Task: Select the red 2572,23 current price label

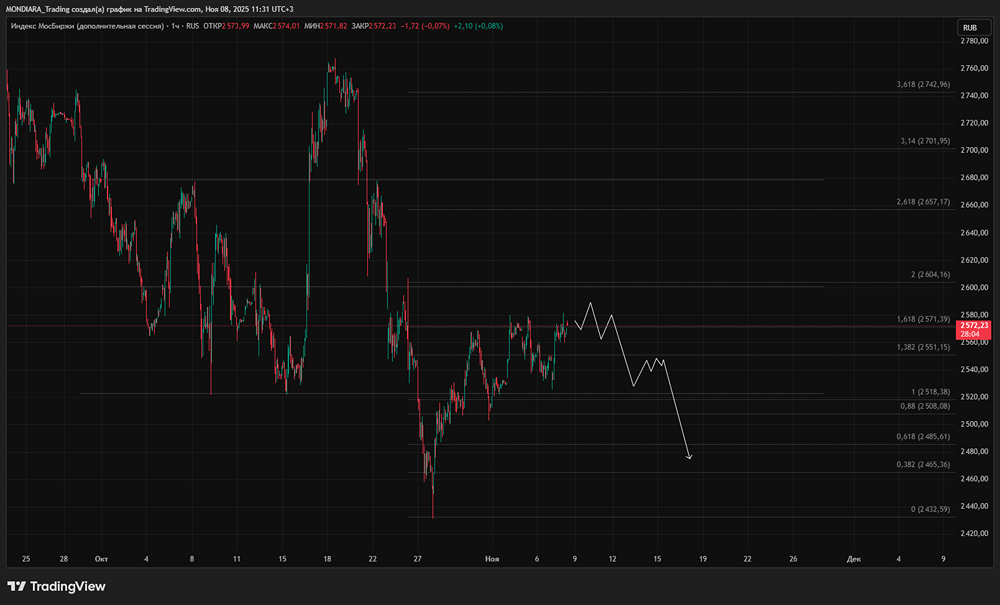Action: click(x=974, y=330)
